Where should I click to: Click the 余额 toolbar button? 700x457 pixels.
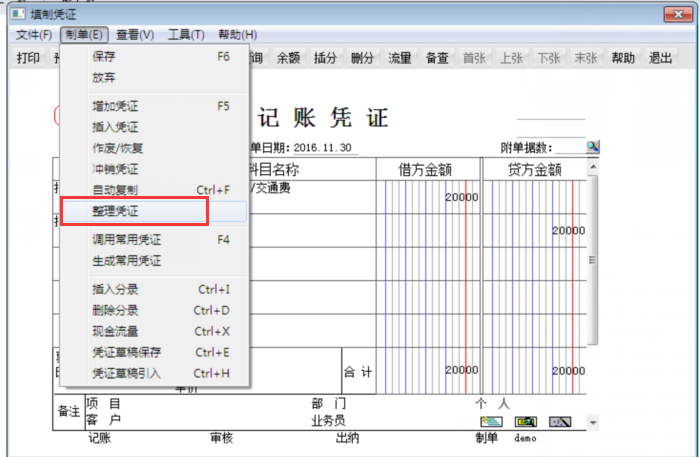(x=288, y=58)
